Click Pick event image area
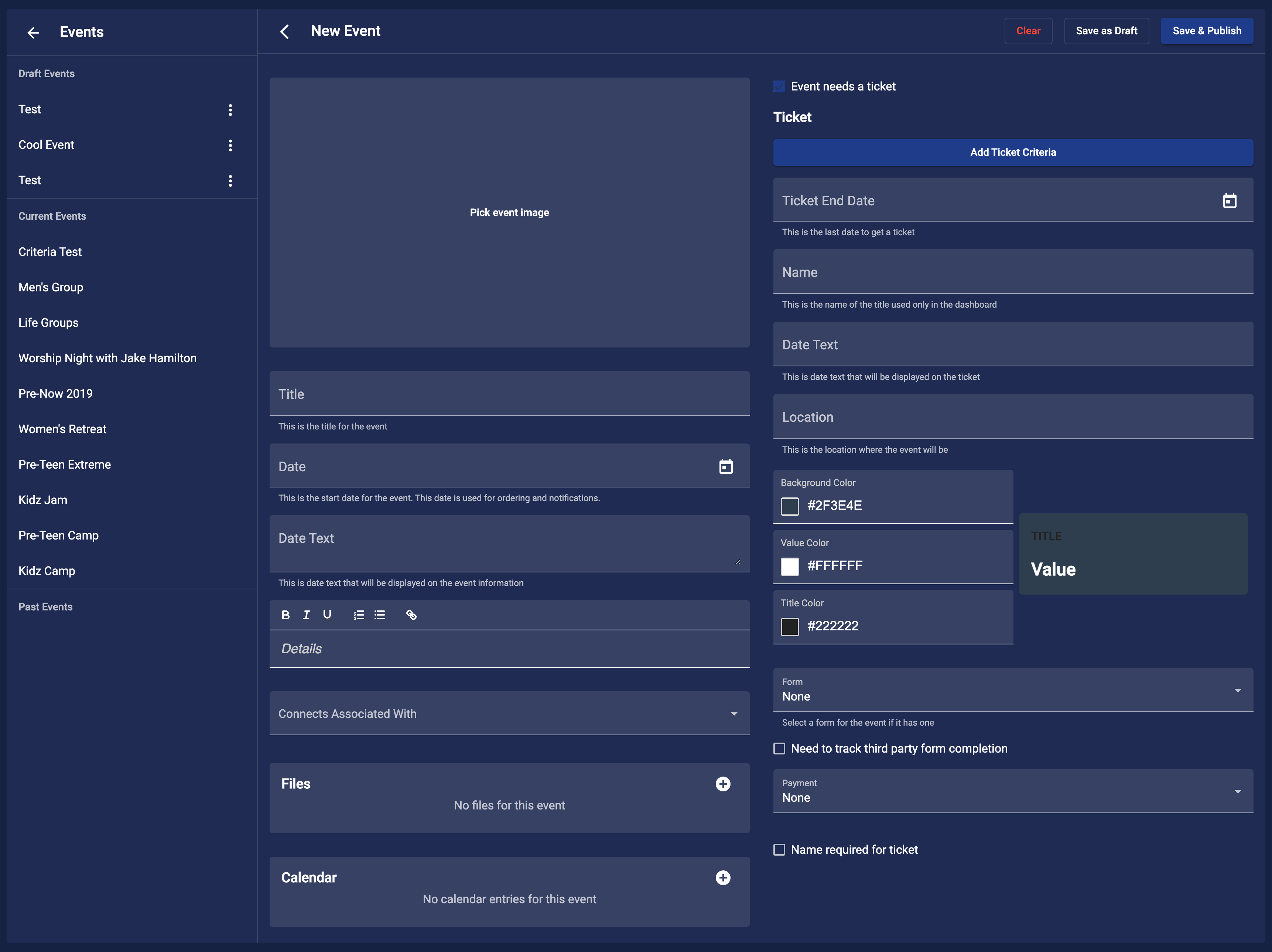The image size is (1272, 952). click(x=509, y=212)
